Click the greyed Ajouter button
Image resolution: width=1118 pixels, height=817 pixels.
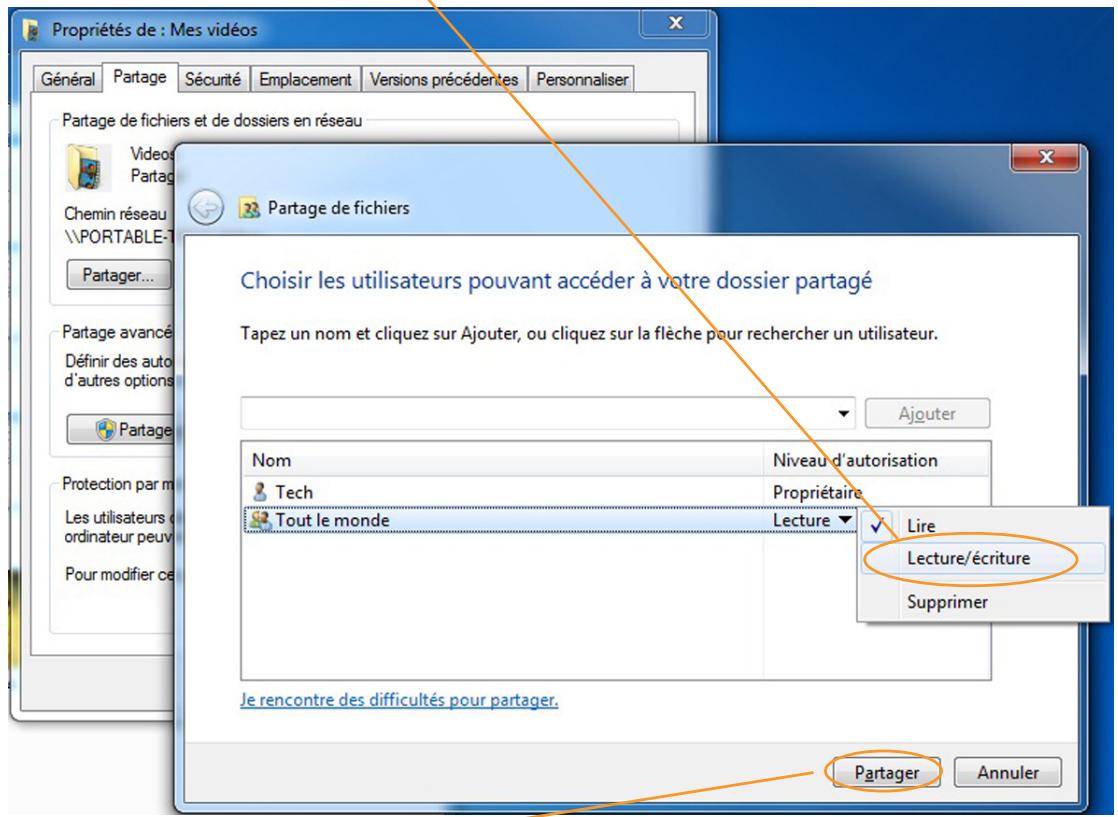927,413
